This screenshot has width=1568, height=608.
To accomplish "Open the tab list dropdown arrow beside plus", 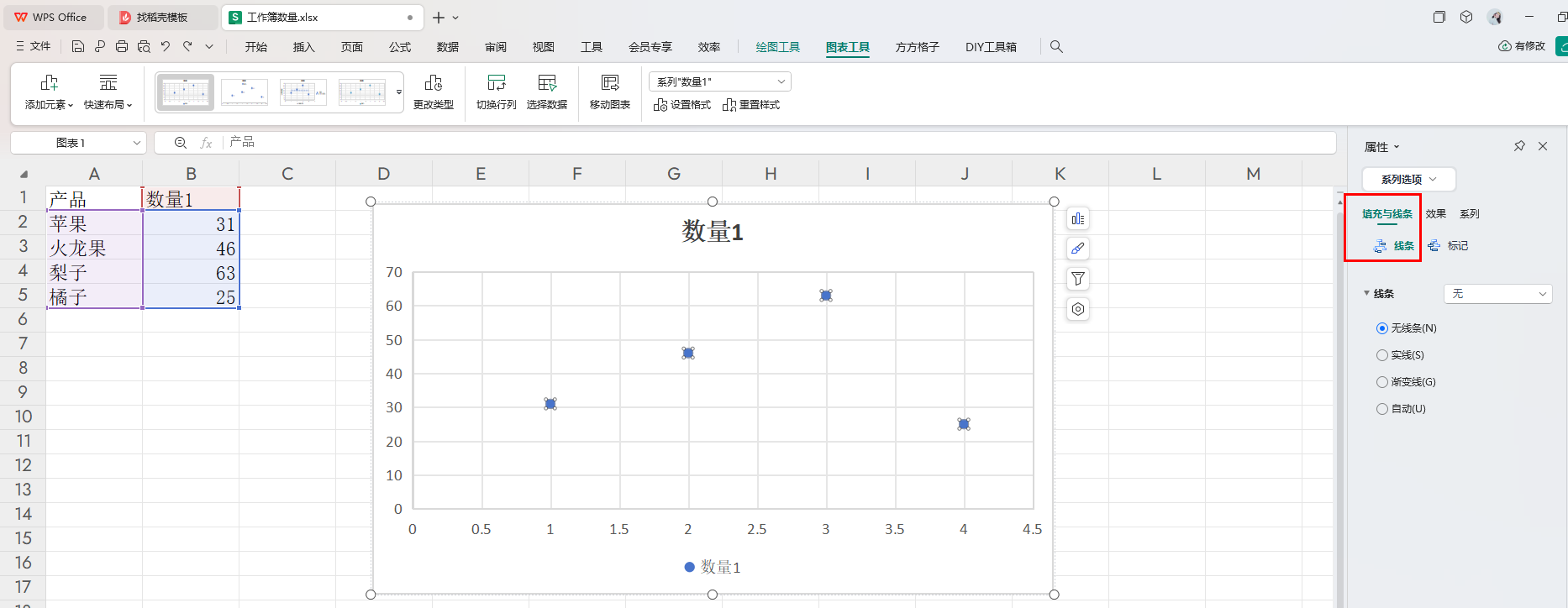I will coord(455,18).
